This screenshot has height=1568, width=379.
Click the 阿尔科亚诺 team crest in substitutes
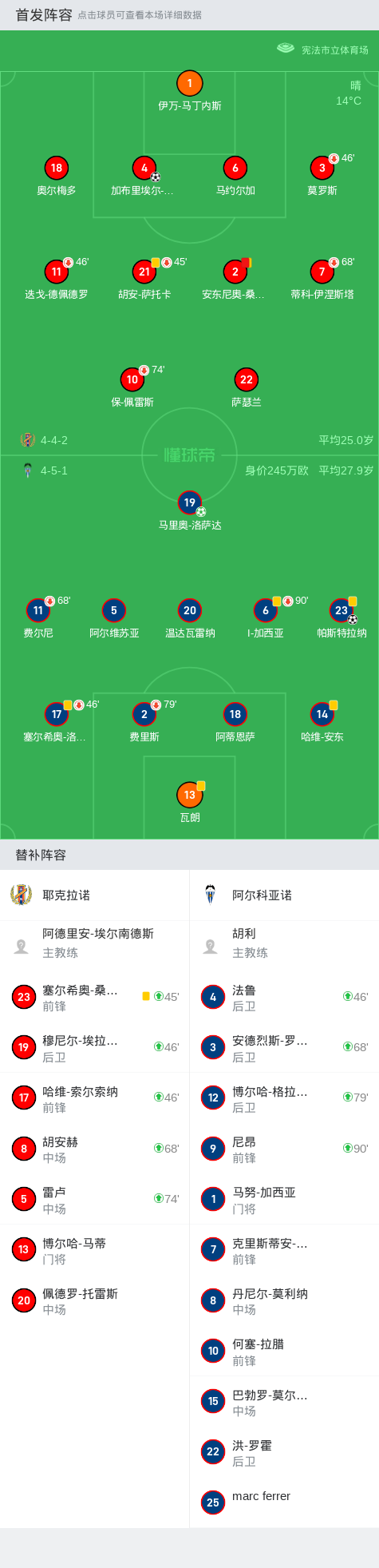211,895
